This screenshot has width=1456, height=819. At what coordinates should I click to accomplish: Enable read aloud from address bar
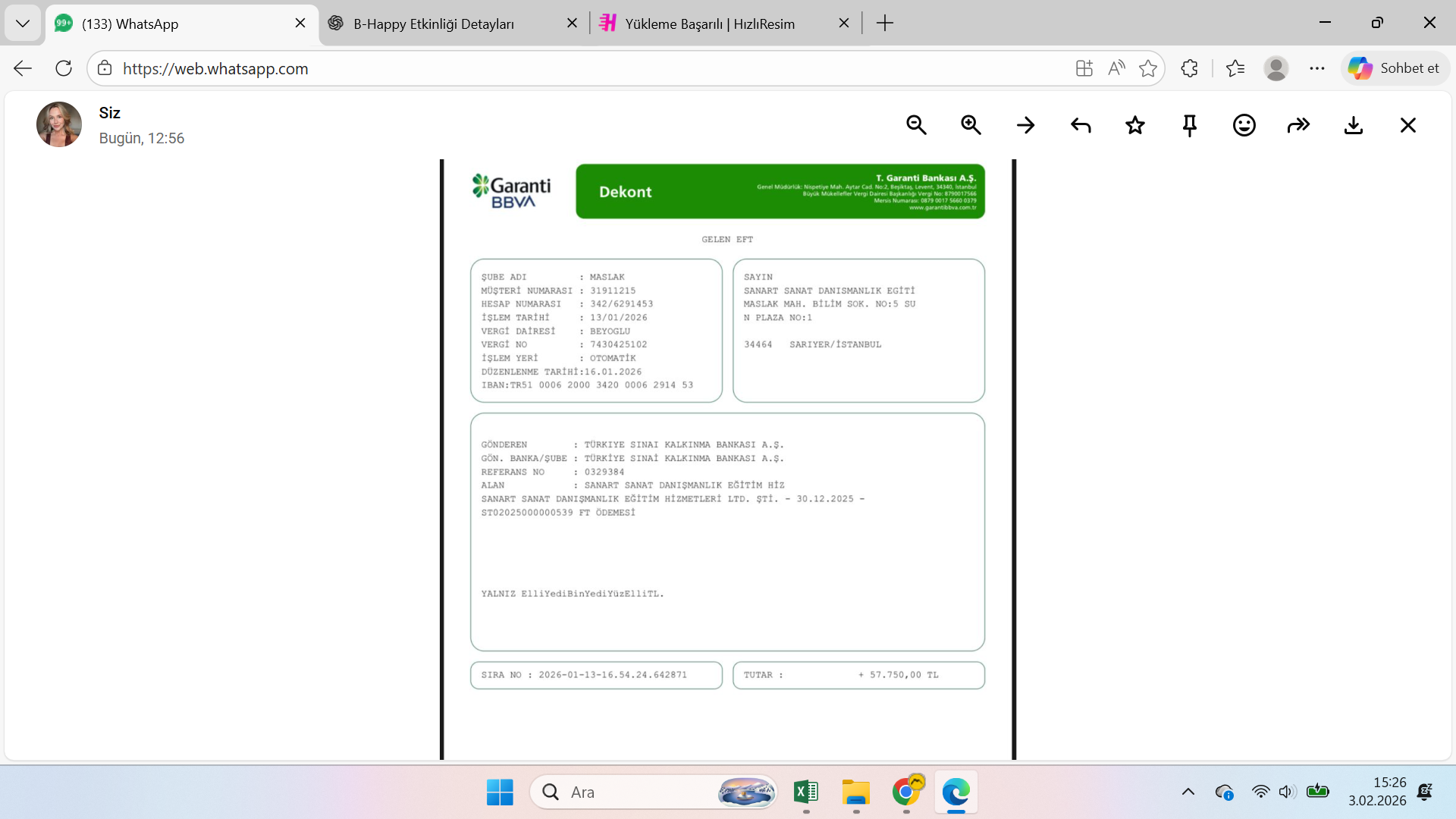click(1116, 68)
